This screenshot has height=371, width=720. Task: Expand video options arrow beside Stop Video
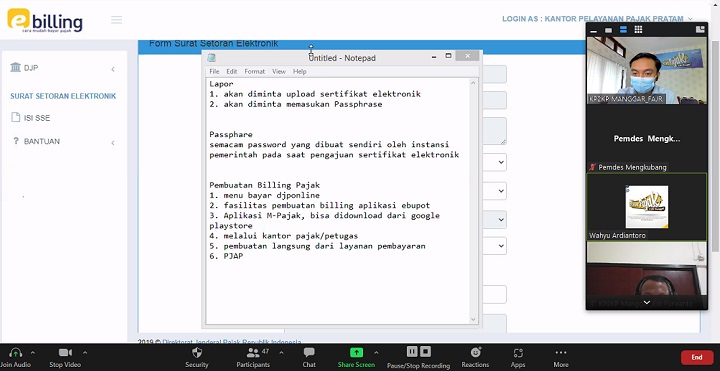click(x=84, y=353)
